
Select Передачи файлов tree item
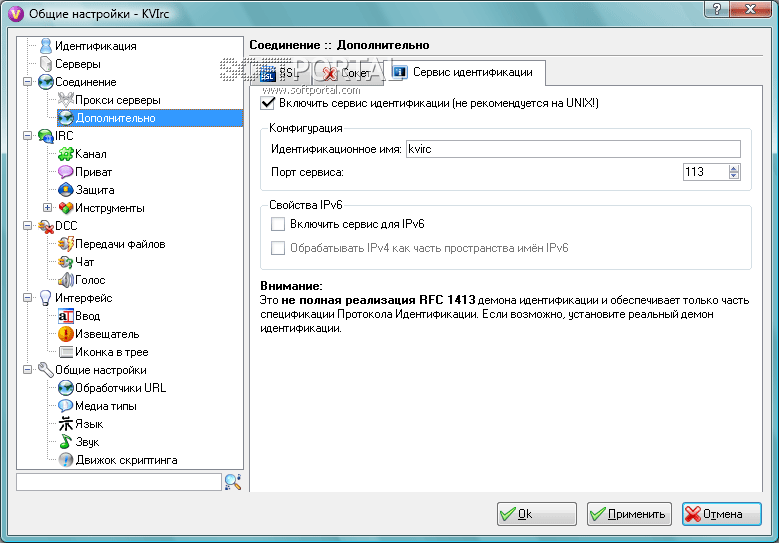click(x=120, y=244)
